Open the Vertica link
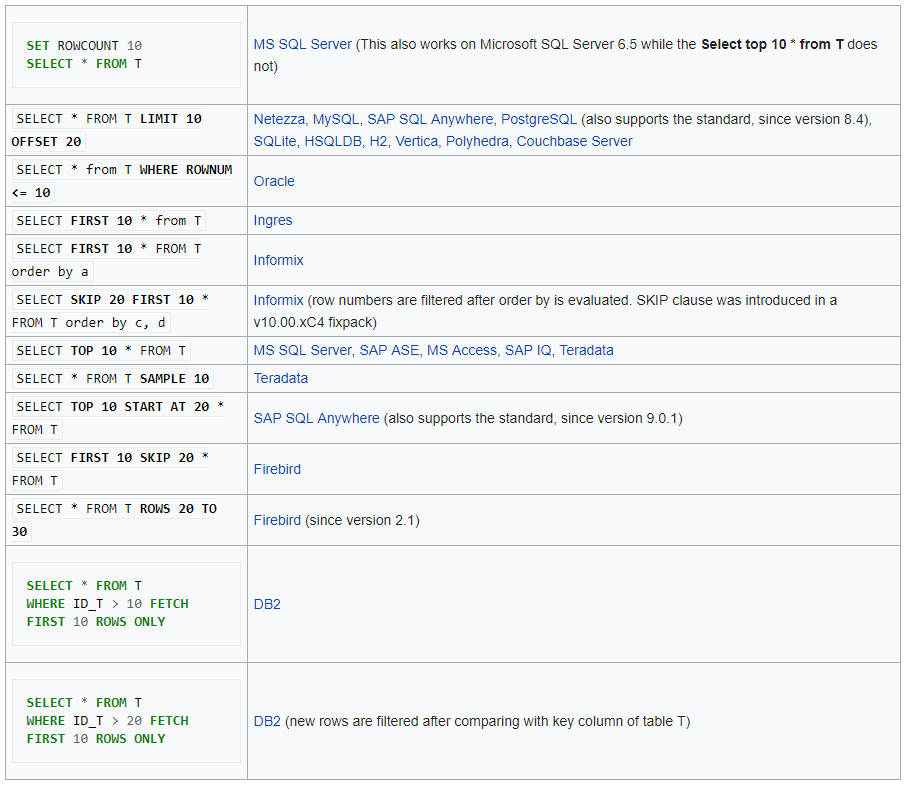 [x=416, y=141]
